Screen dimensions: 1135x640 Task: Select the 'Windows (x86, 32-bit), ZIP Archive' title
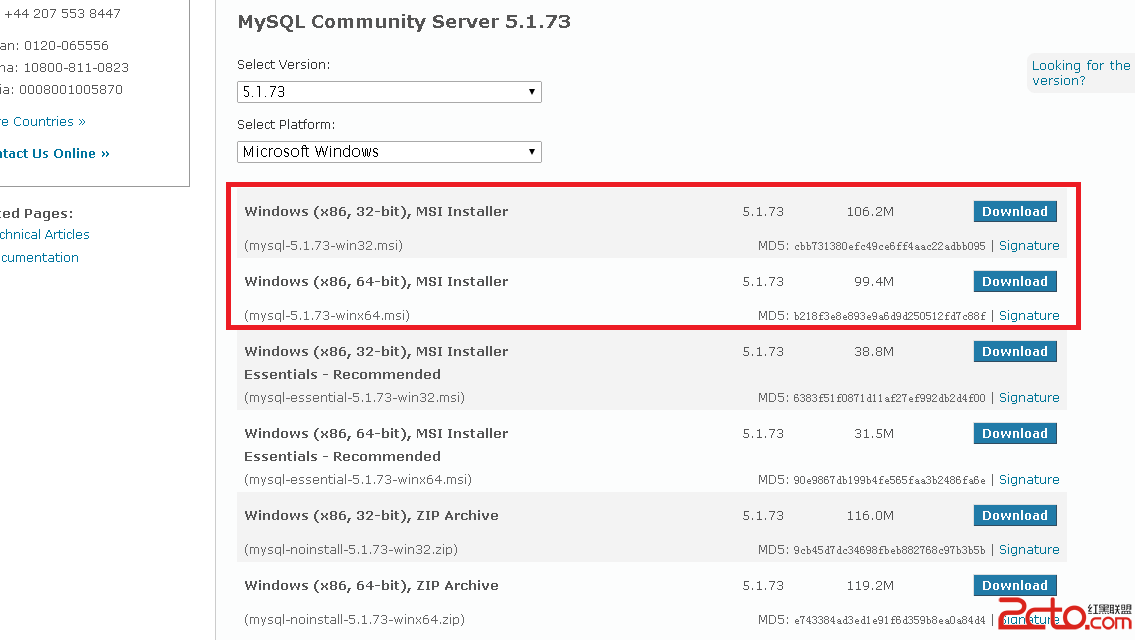371,515
